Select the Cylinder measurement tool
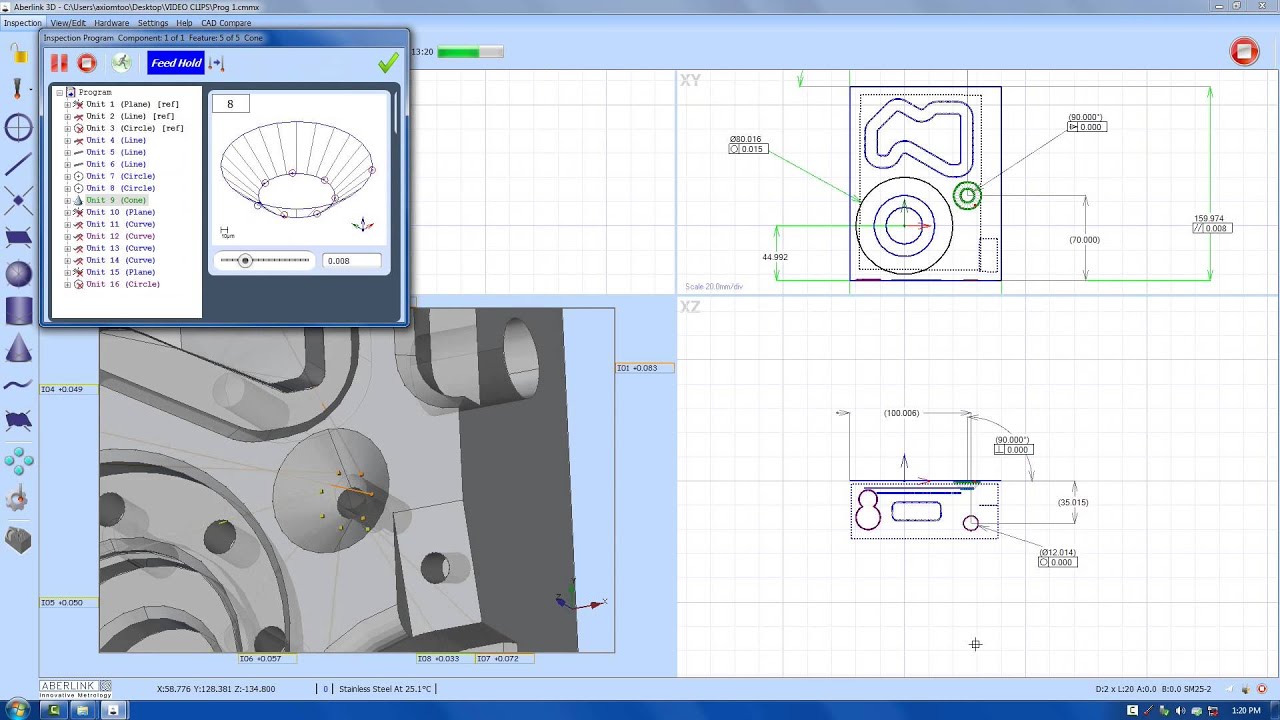This screenshot has height=720, width=1280. point(18,310)
